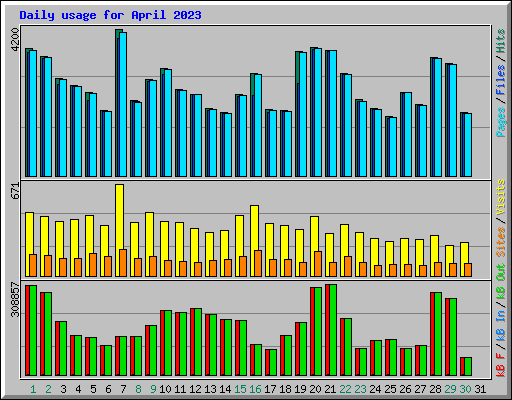Click day label 9 on the axis

[x=153, y=389]
